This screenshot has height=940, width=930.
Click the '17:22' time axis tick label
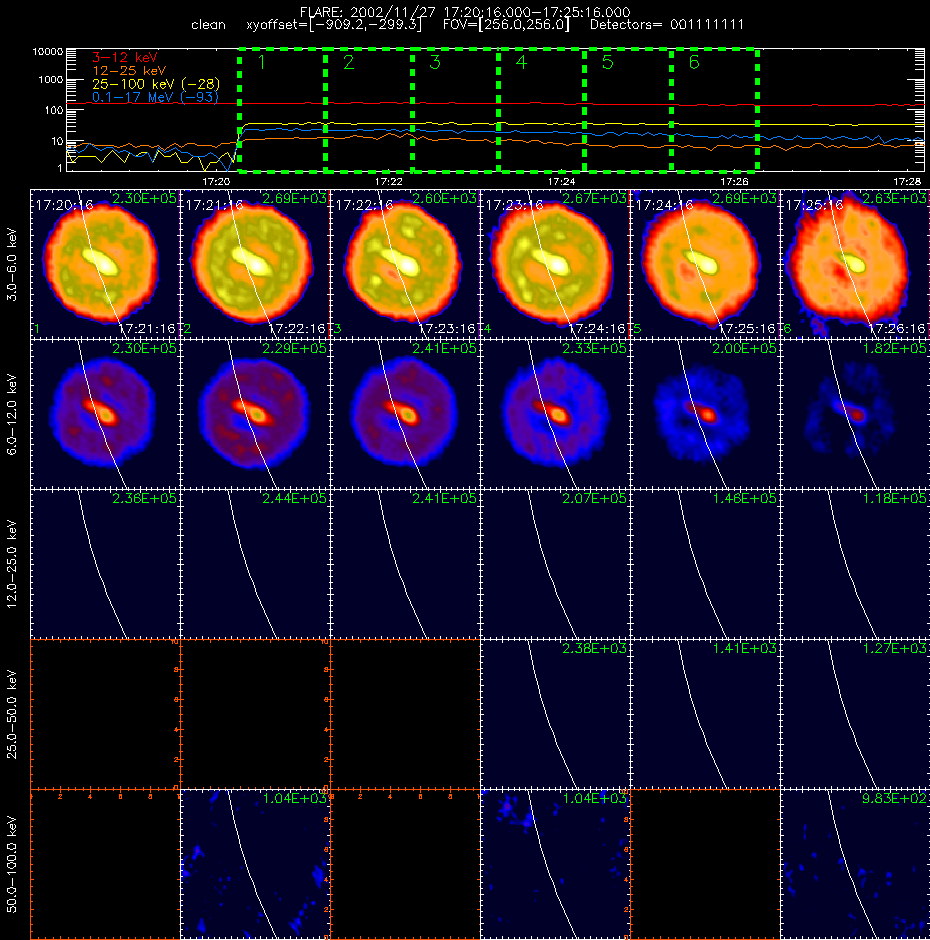[389, 181]
